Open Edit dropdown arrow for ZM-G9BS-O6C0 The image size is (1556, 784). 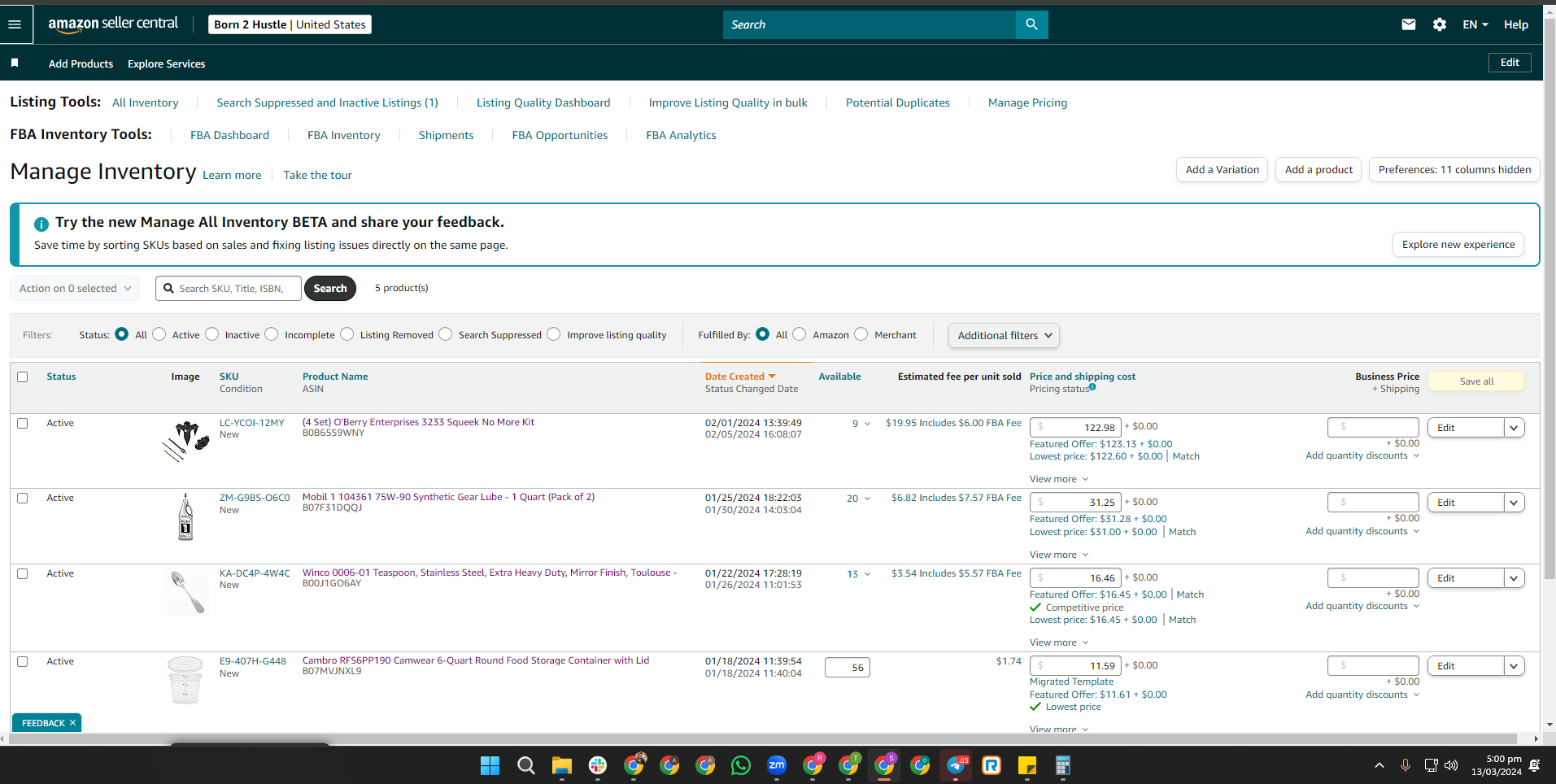[x=1514, y=503]
